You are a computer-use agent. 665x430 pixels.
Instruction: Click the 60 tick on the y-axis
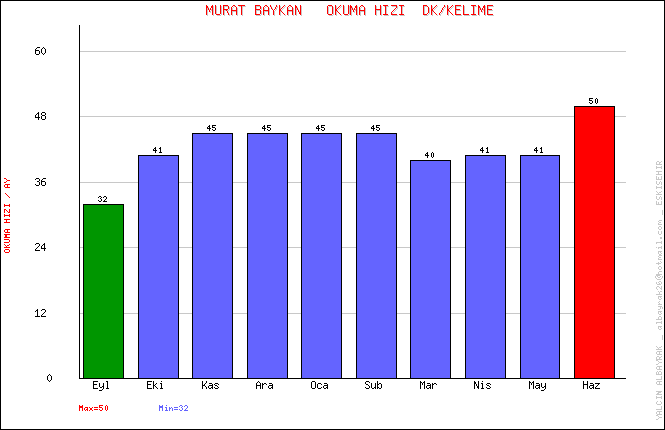click(42, 51)
